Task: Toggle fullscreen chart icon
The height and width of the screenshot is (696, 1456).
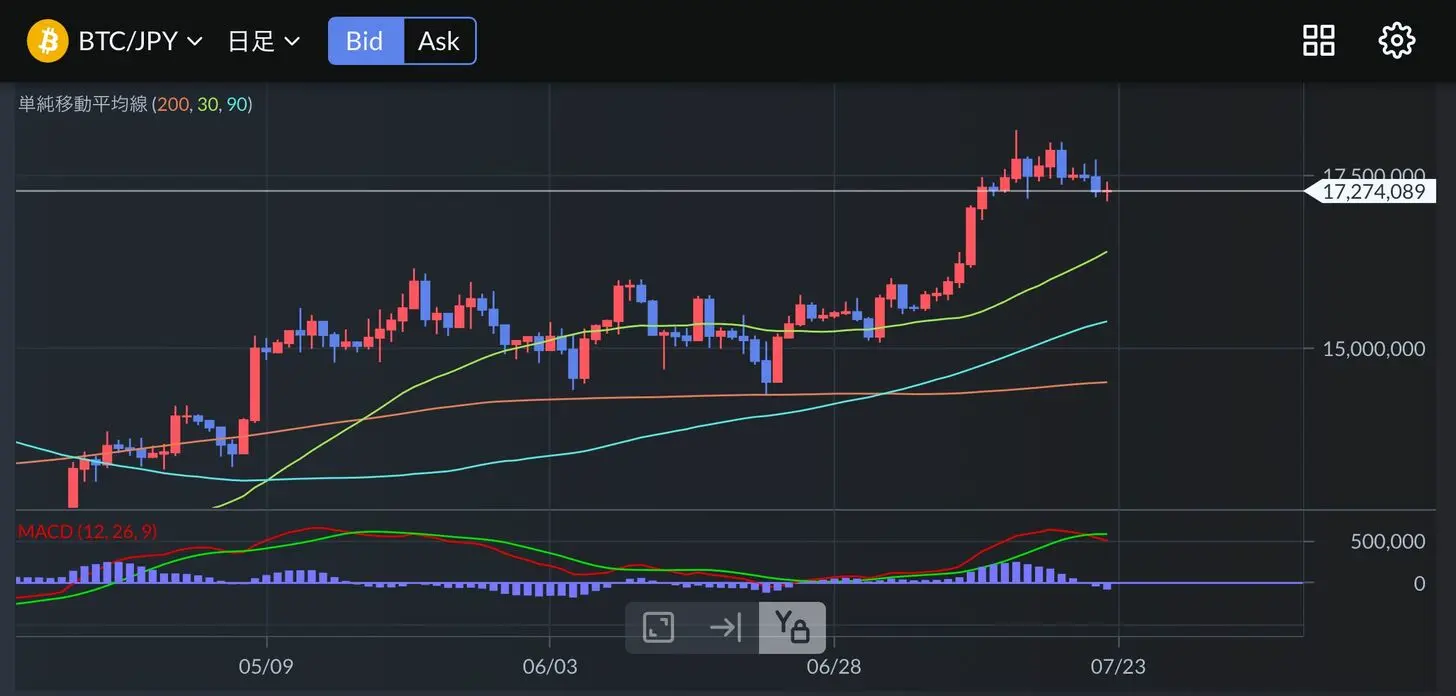Action: (x=658, y=628)
